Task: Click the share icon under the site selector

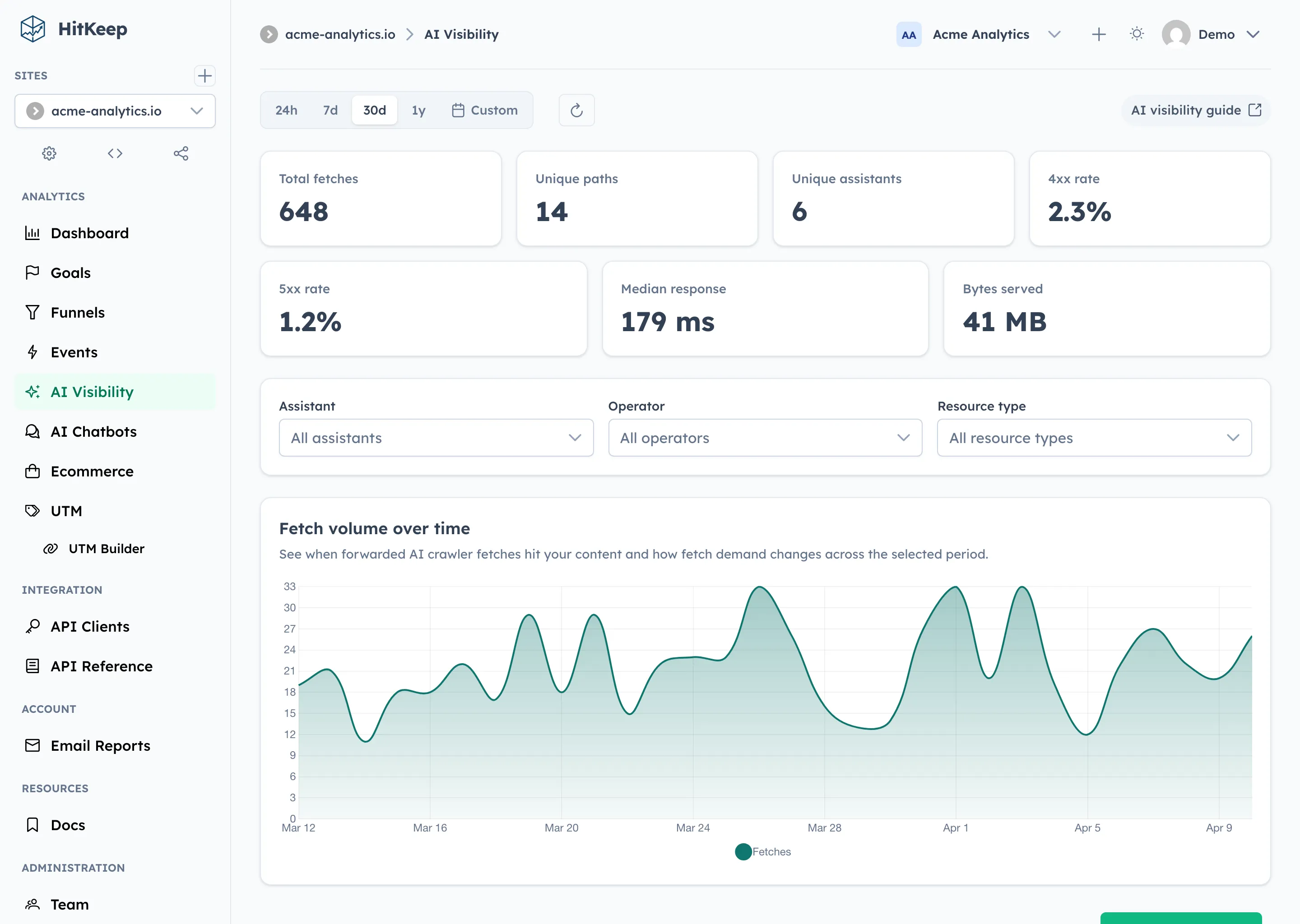Action: coord(181,153)
